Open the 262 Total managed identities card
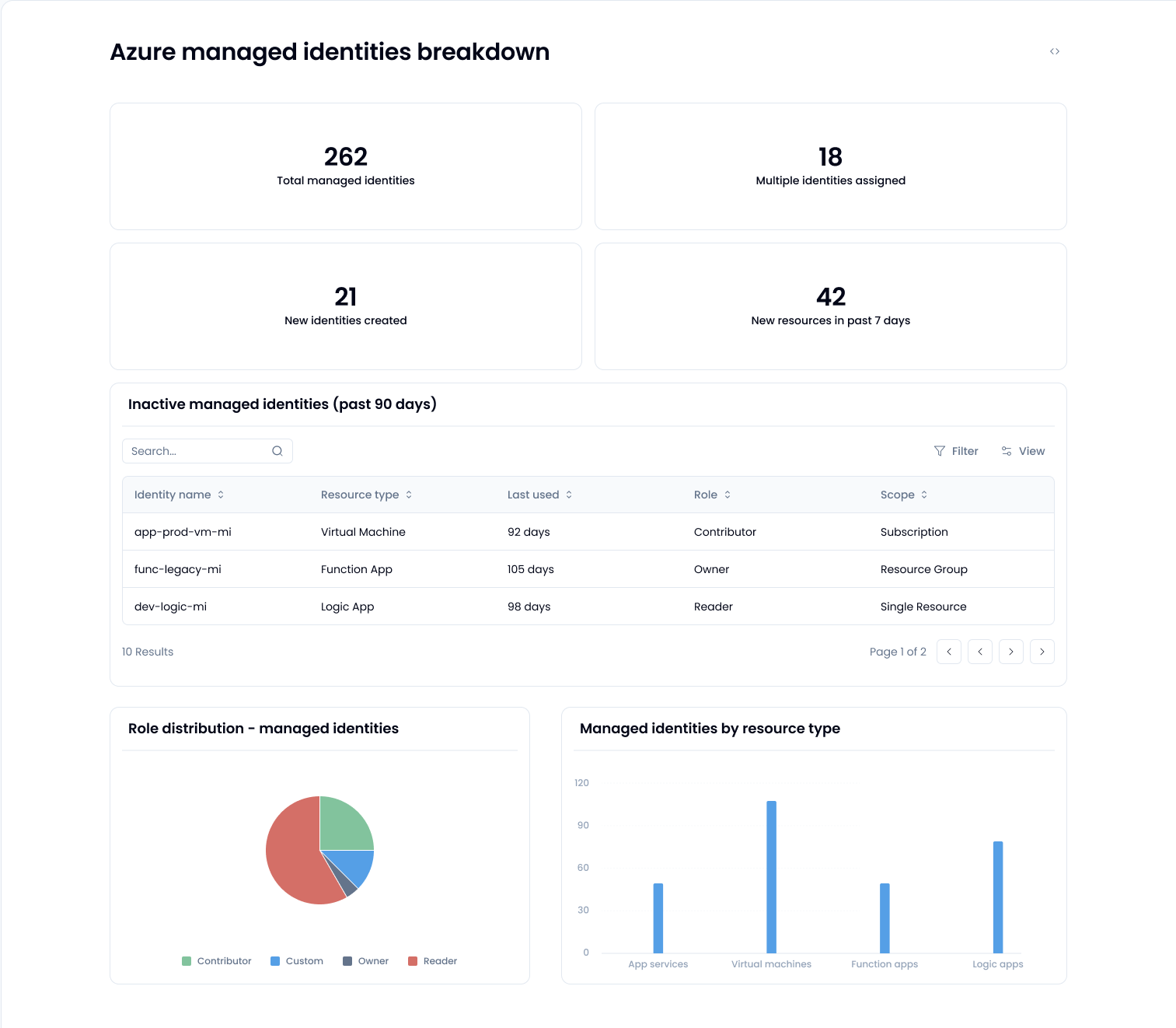1176x1028 pixels. [x=346, y=166]
